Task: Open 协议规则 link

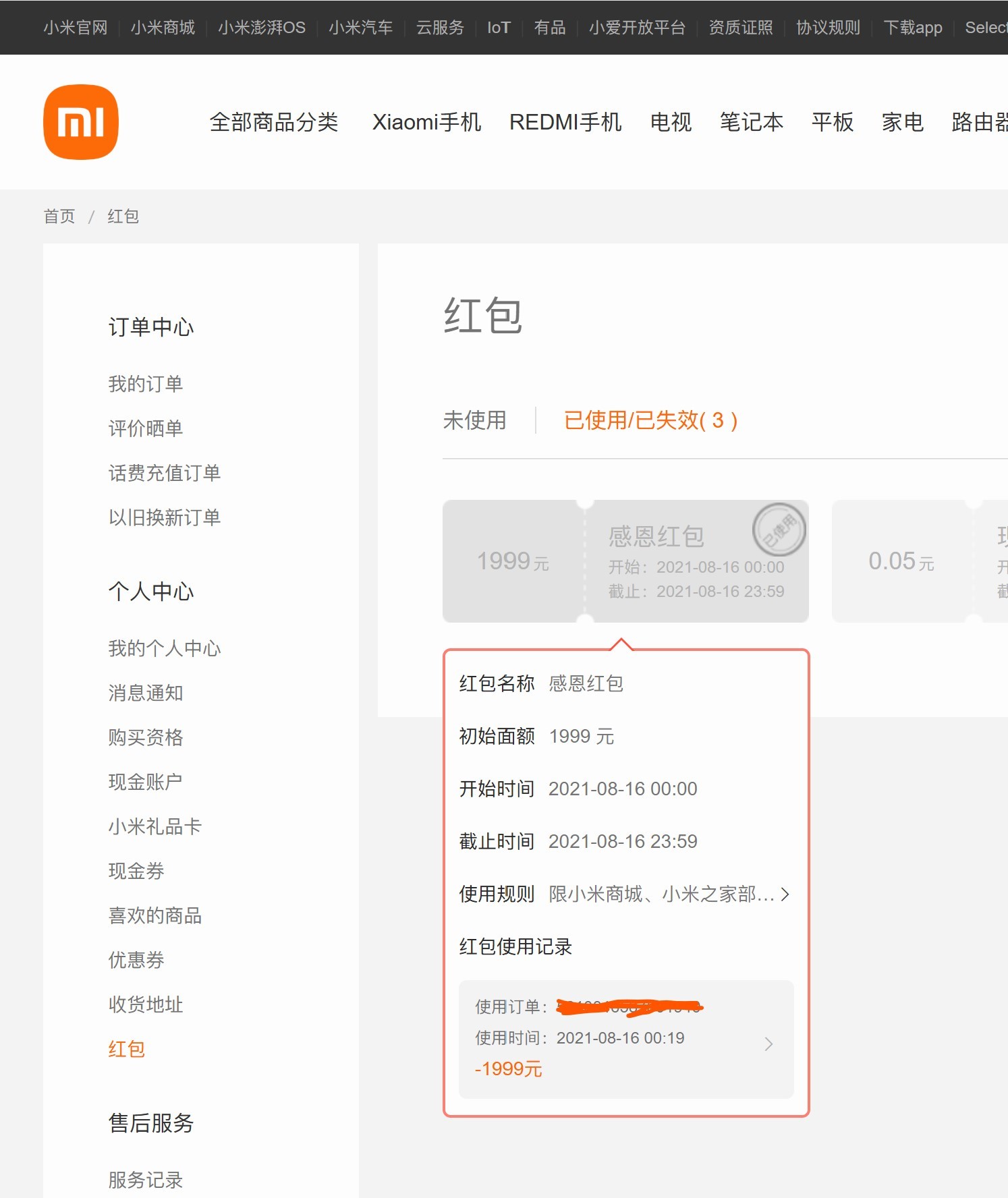Action: pos(829,28)
